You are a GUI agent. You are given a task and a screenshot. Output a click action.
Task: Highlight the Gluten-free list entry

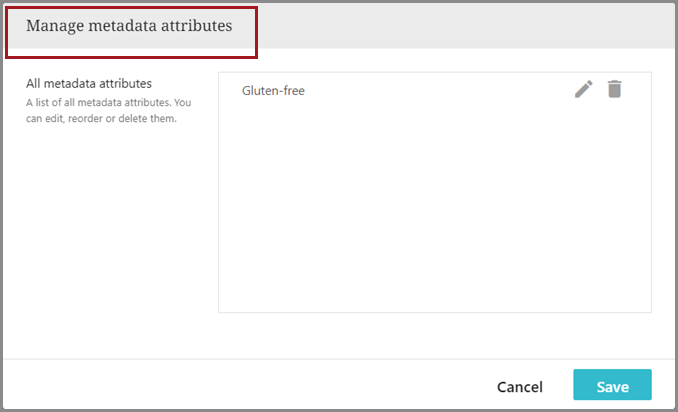pos(273,91)
